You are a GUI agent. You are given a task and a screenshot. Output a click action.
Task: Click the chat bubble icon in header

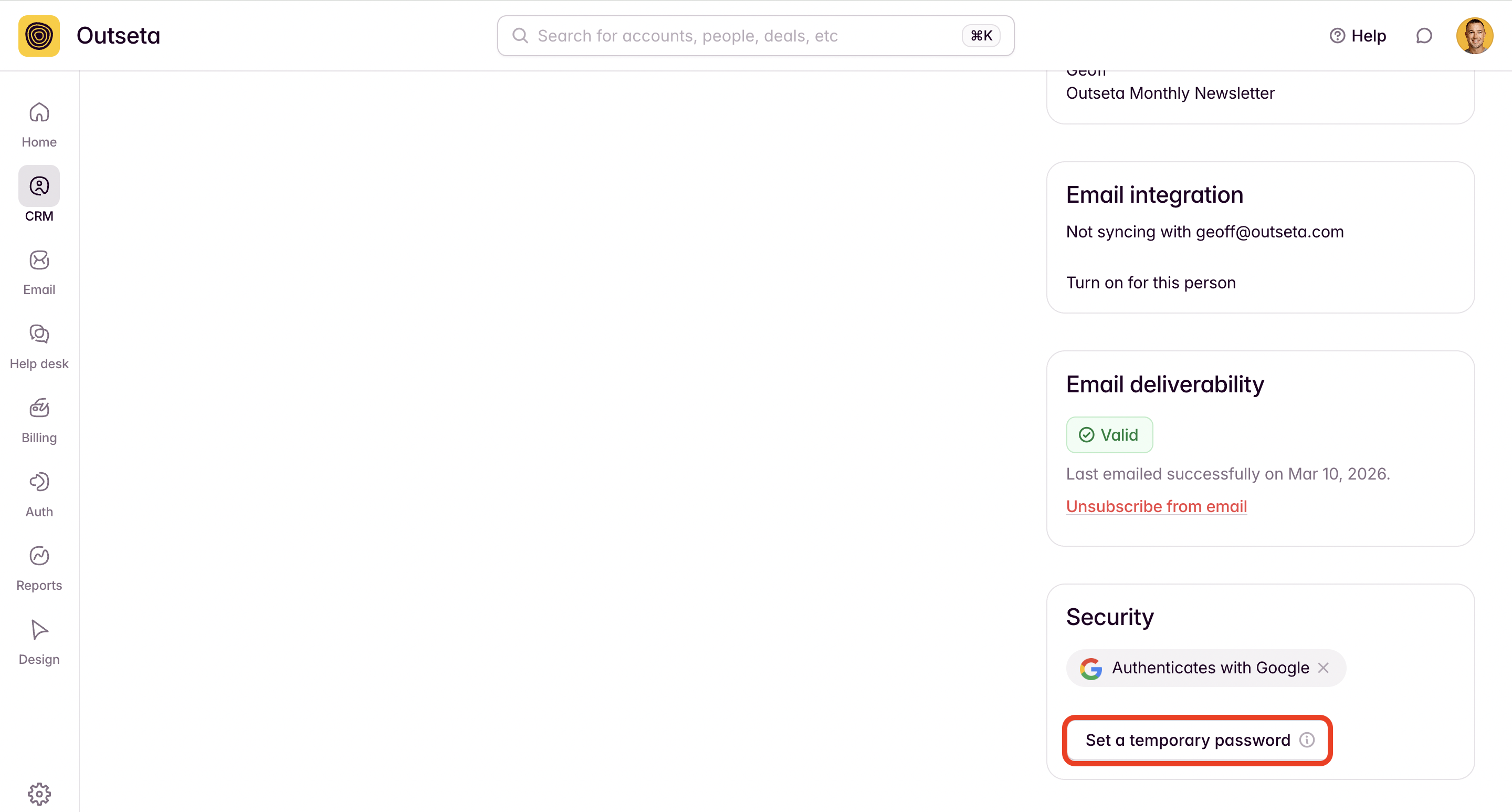point(1423,36)
